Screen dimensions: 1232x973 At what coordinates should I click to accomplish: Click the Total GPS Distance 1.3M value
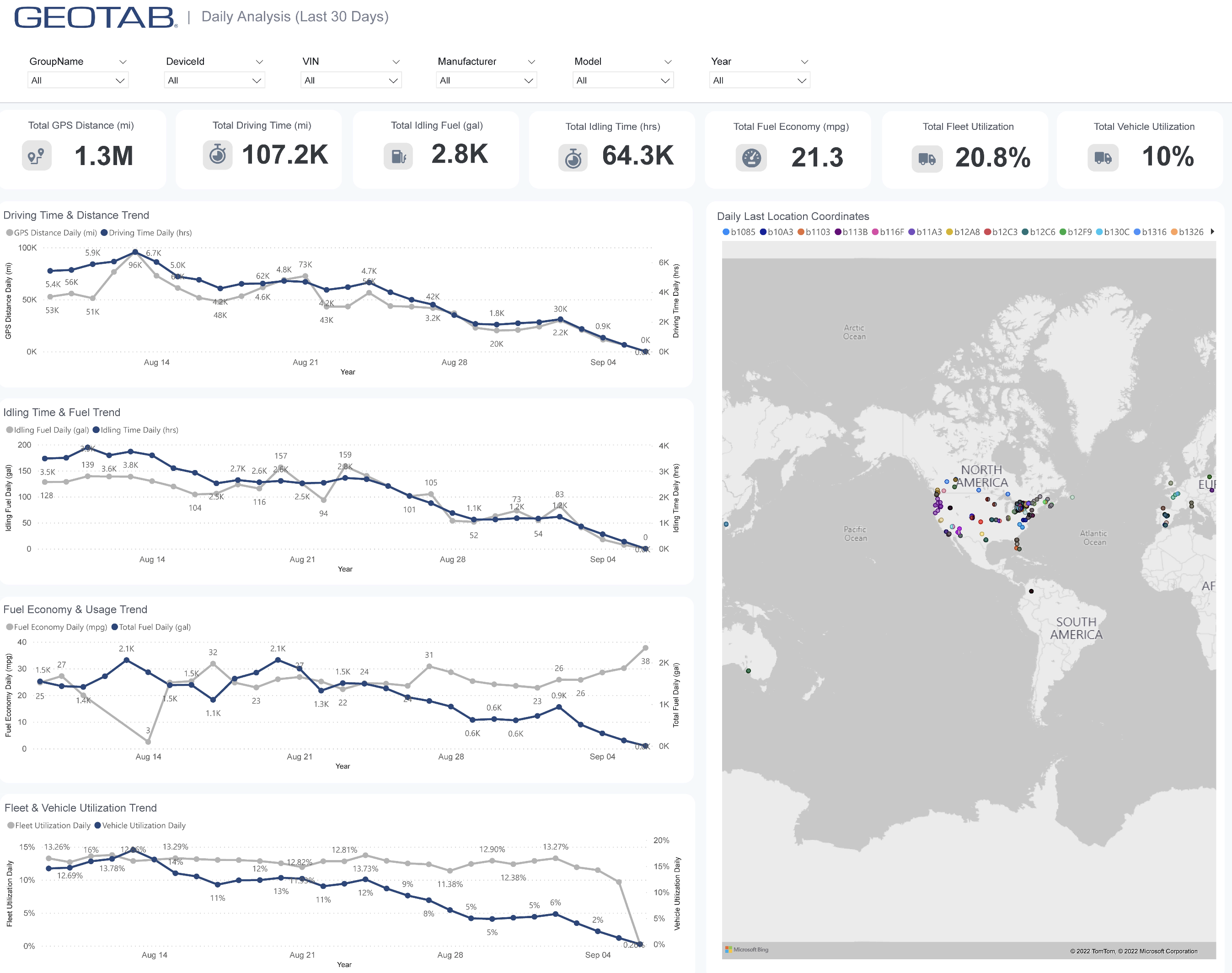tap(104, 156)
